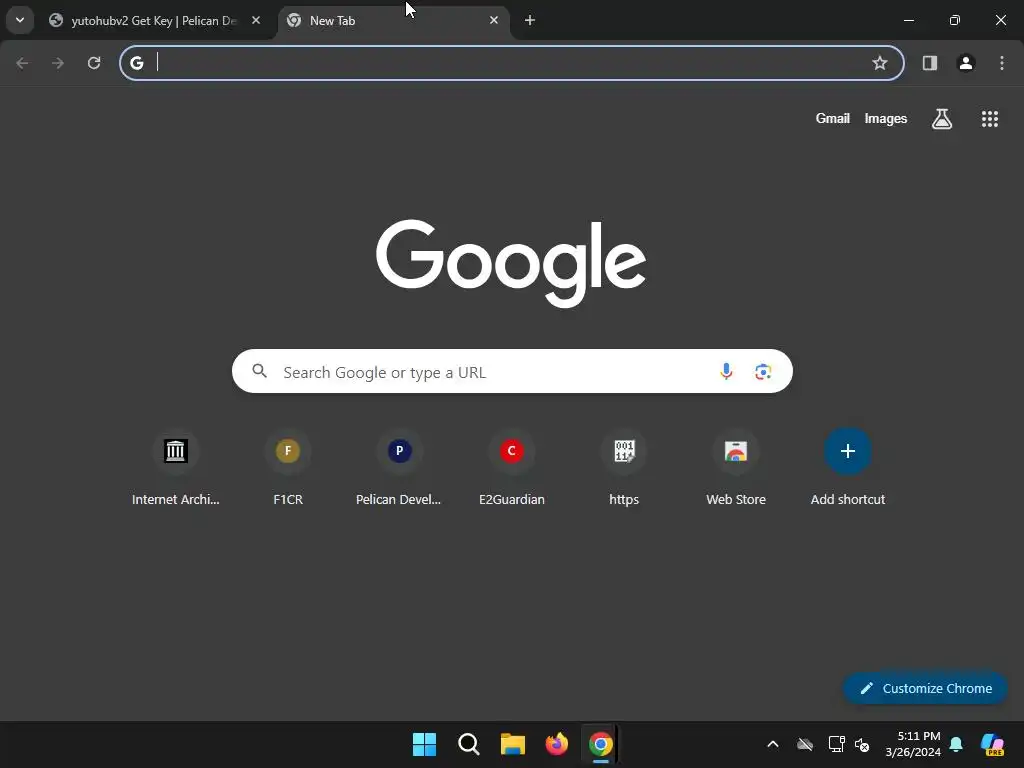The image size is (1024, 768).
Task: Open Gmail link
Action: click(833, 119)
